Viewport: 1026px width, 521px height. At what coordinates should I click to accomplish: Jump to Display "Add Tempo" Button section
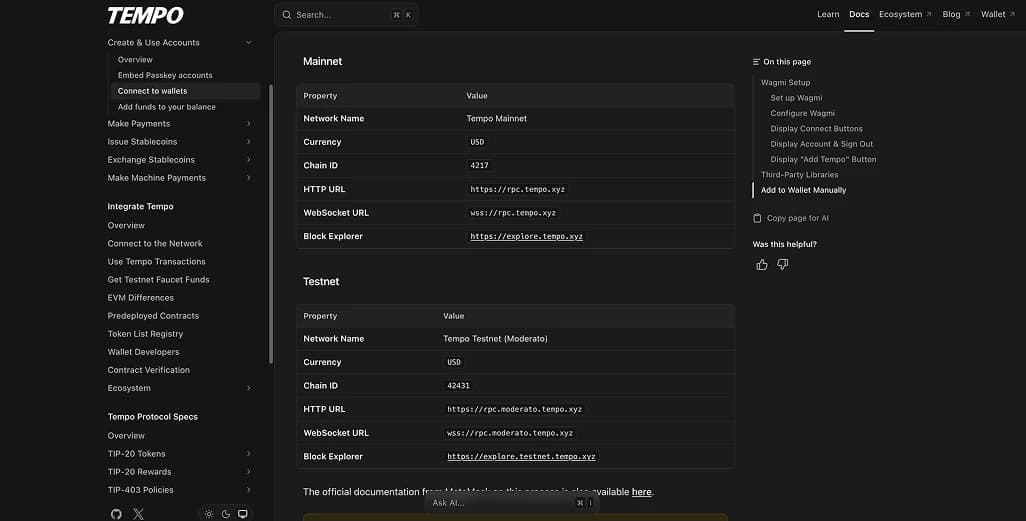[823, 159]
